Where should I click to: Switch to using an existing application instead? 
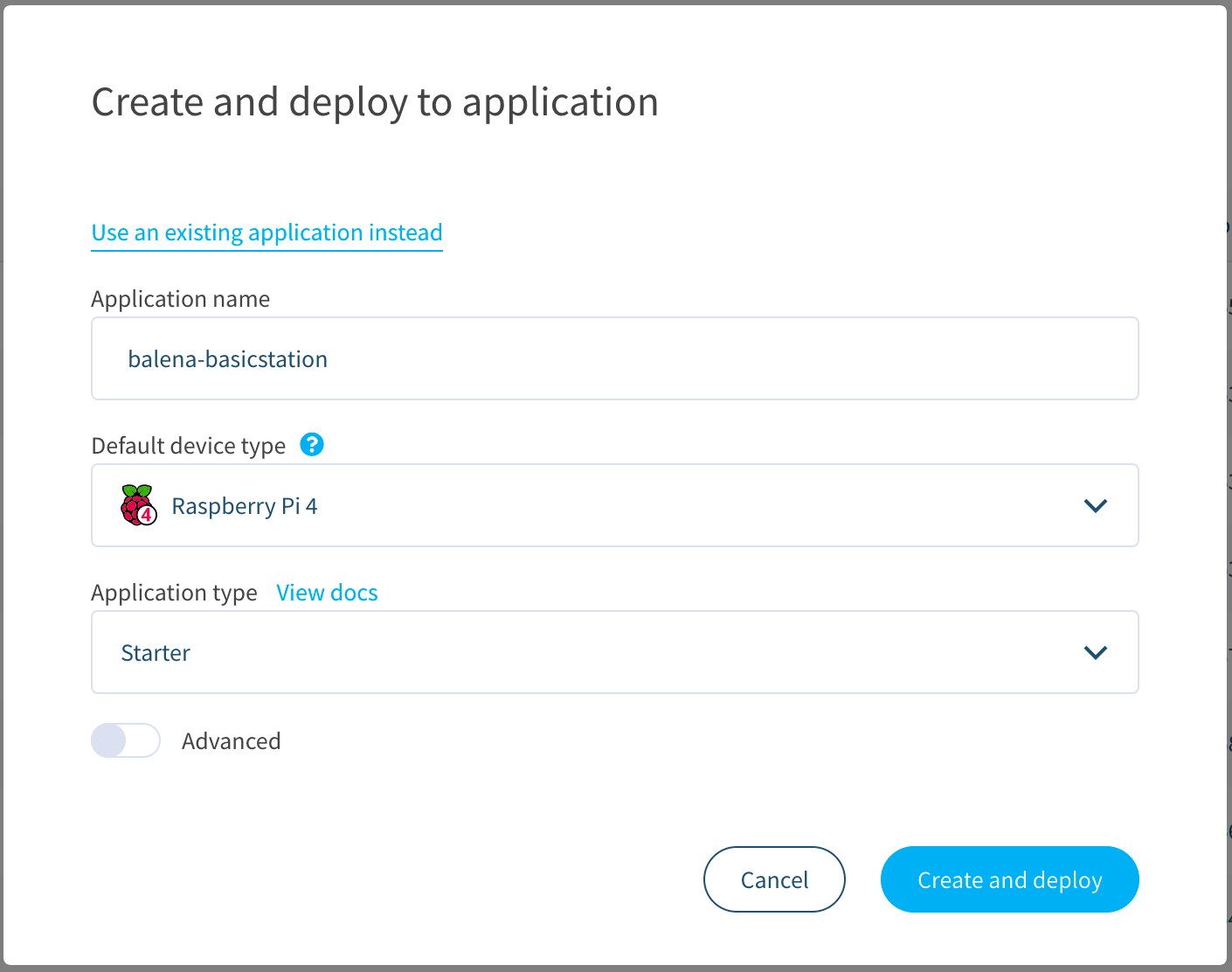tap(266, 233)
